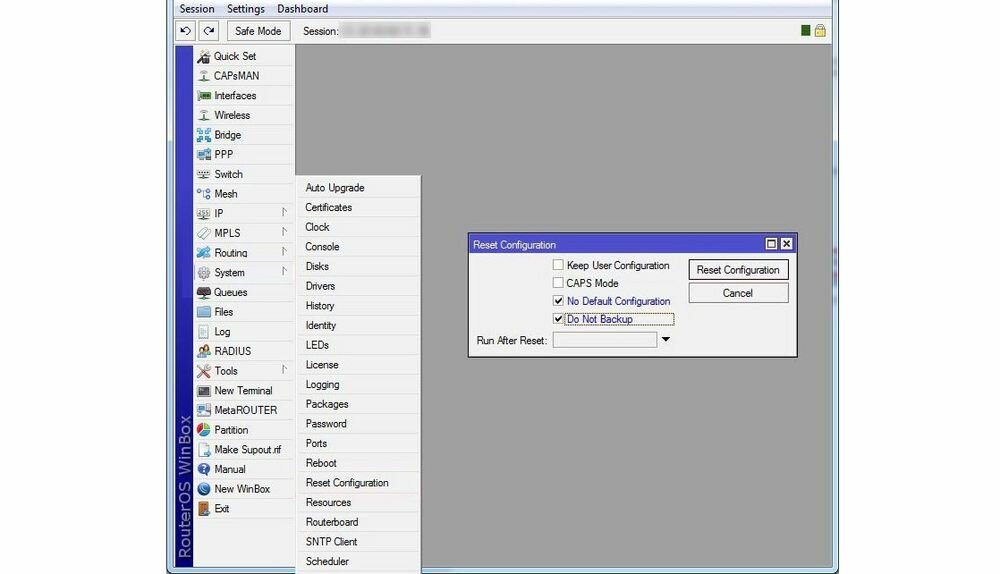The image size is (1000, 574).
Task: Uncheck Do Not Backup checkbox
Action: tap(558, 318)
